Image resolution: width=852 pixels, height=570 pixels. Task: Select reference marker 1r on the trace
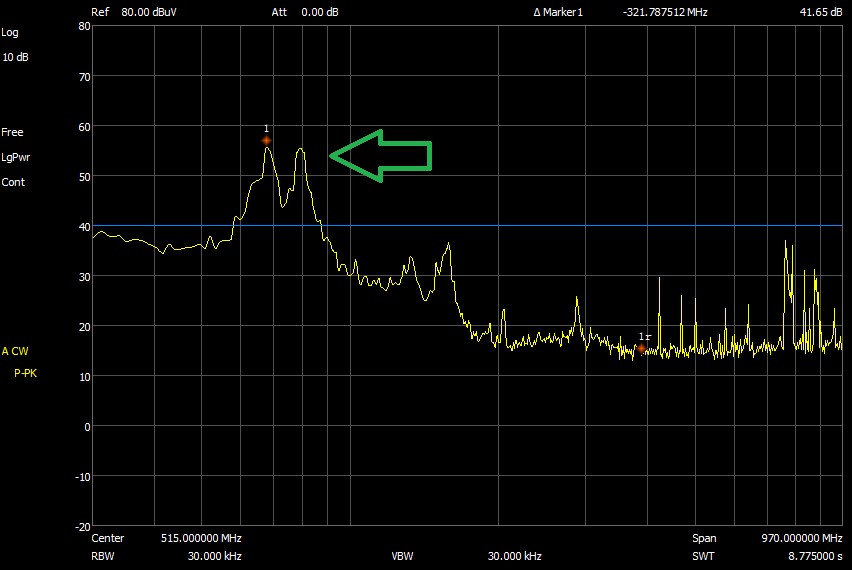tap(642, 348)
